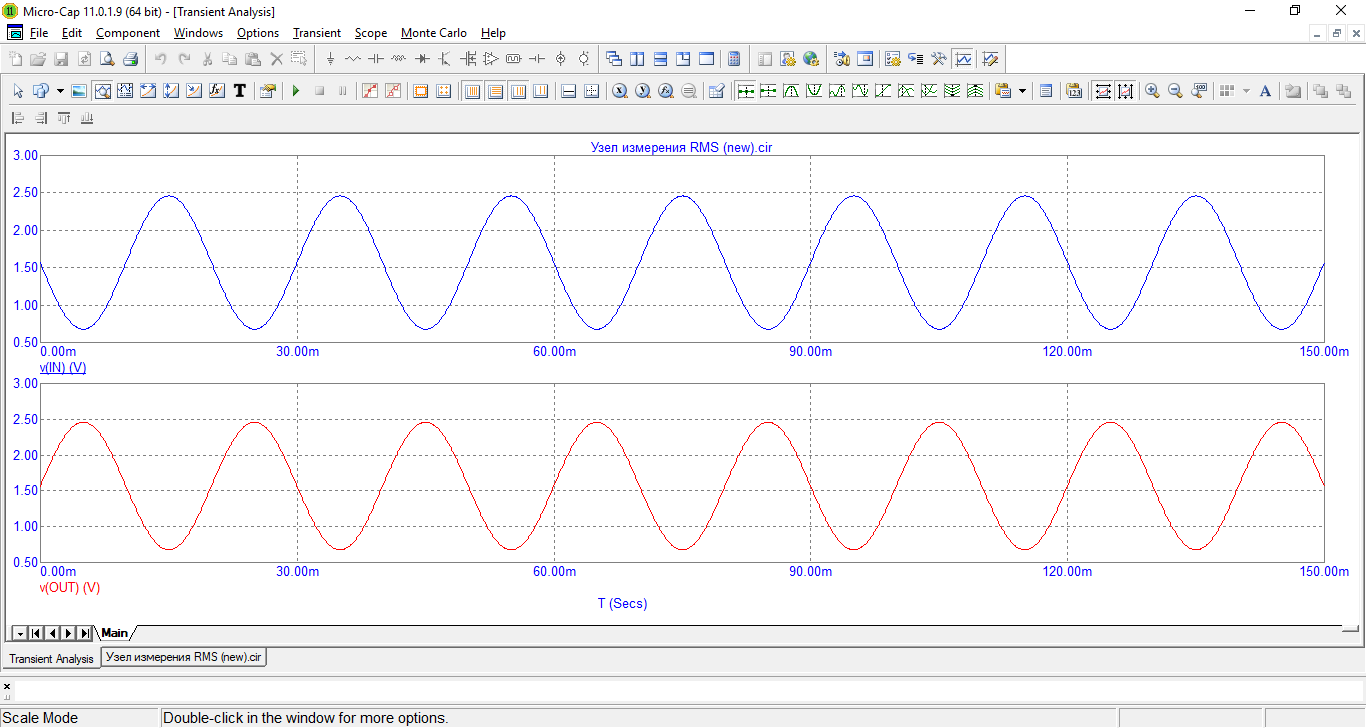Viewport: 1366px width, 728px height.
Task: Toggle the Select mode arrow tool
Action: (x=17, y=91)
